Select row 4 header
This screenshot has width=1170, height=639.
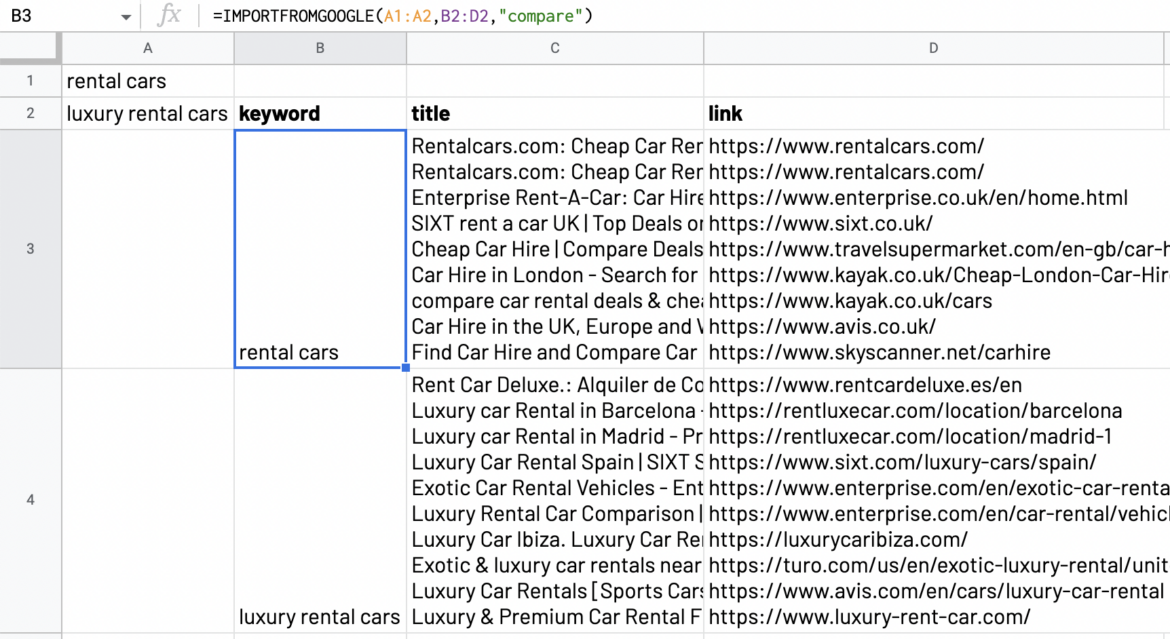[x=30, y=500]
